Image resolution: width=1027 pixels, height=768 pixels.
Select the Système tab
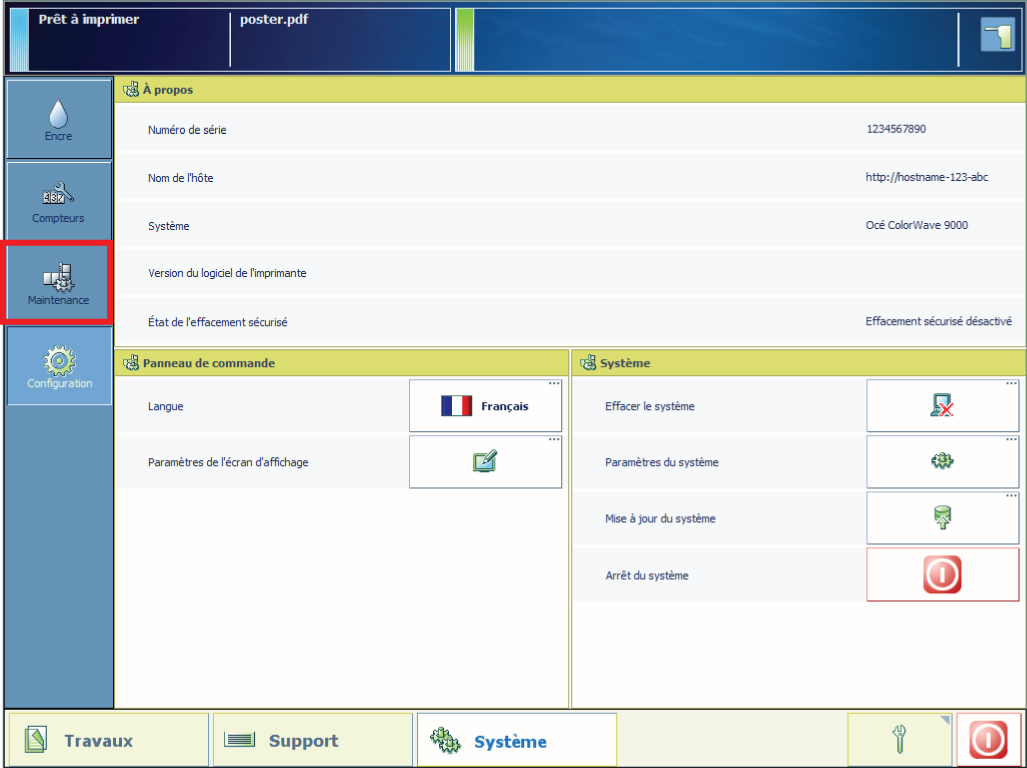click(517, 741)
